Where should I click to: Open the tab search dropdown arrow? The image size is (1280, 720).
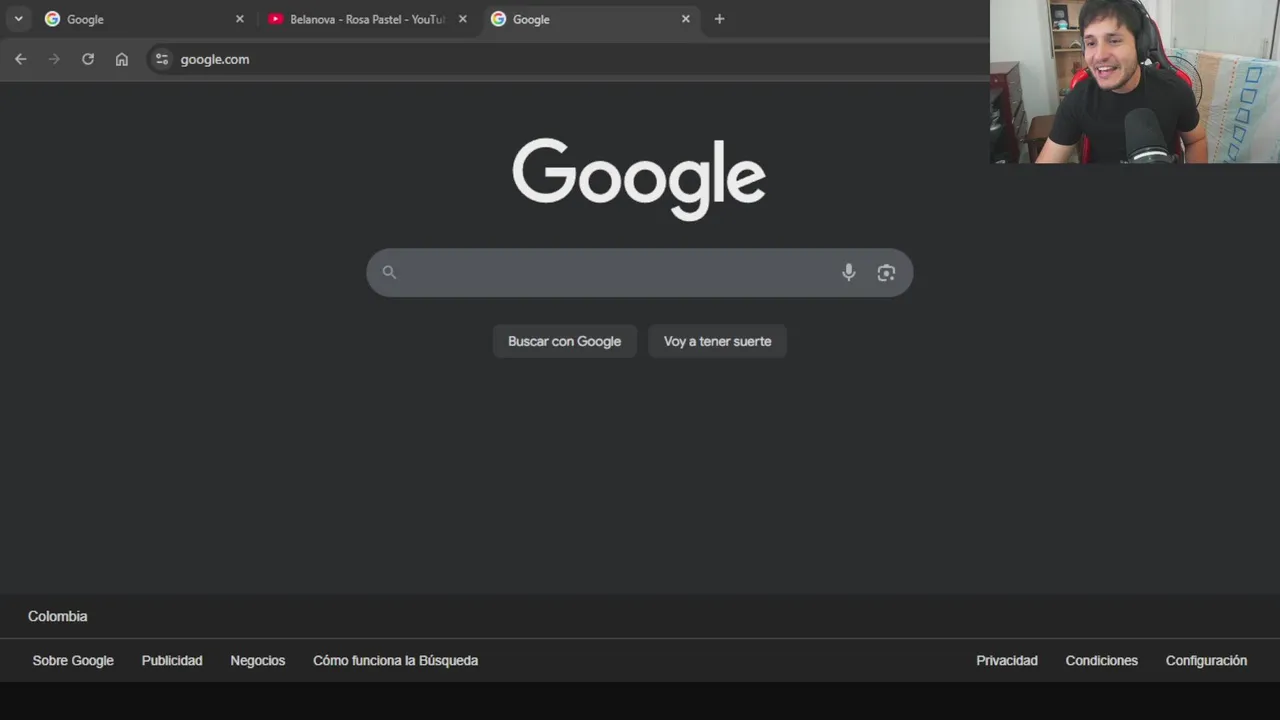18,19
